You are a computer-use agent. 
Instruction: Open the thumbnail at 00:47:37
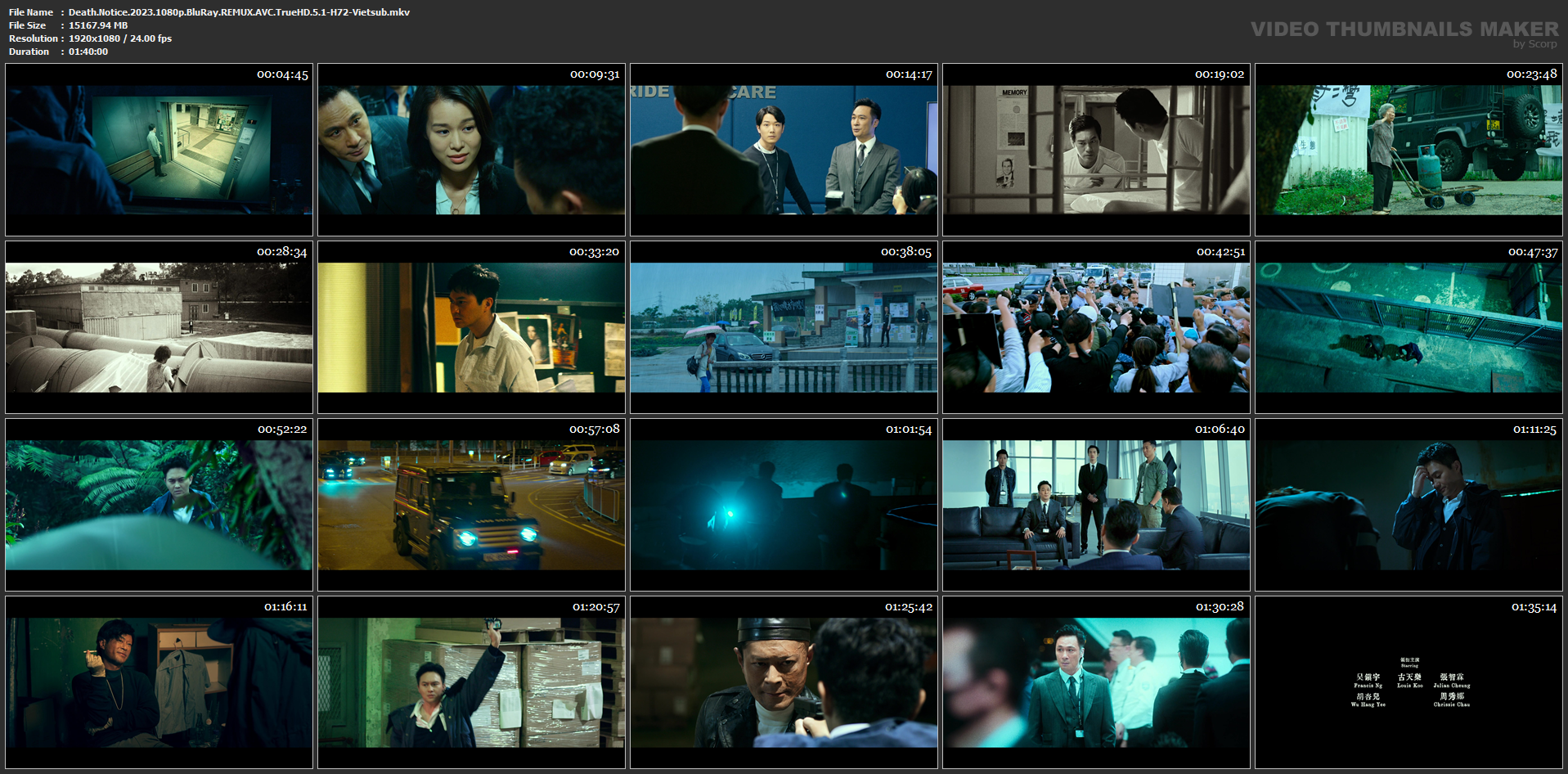[x=1409, y=327]
